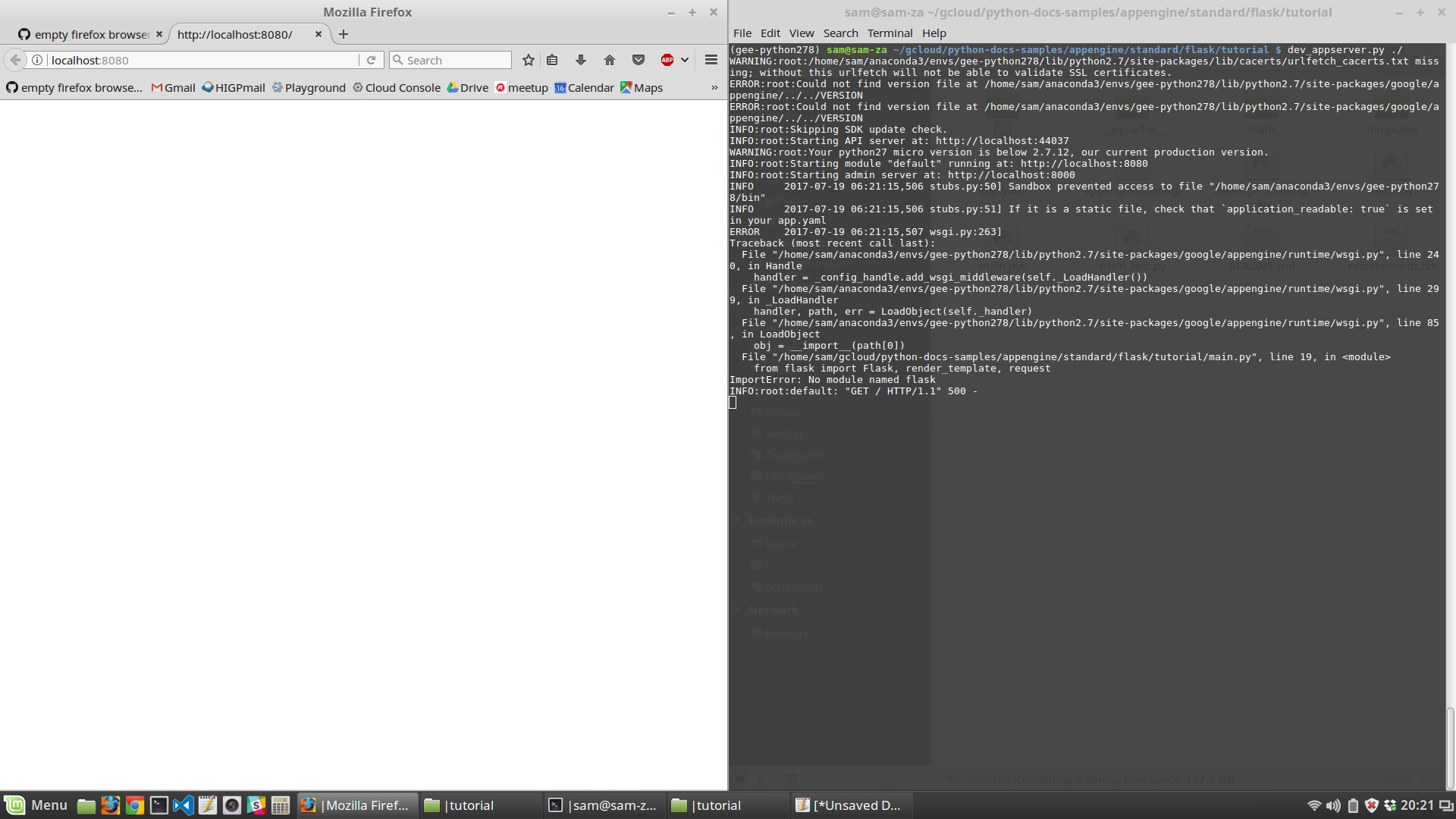1456x819 pixels.
Task: Collapse the Network section in file manager sidebar
Action: 736,610
